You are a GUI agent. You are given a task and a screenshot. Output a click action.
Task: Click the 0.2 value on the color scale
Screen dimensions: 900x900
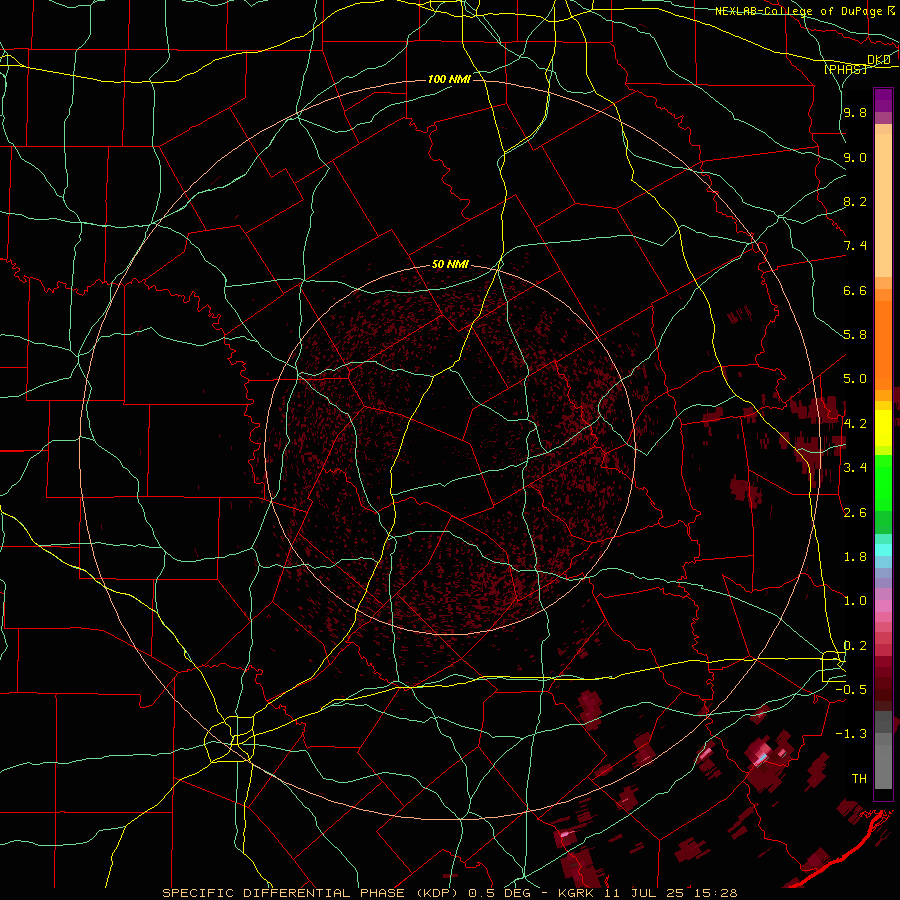click(855, 646)
